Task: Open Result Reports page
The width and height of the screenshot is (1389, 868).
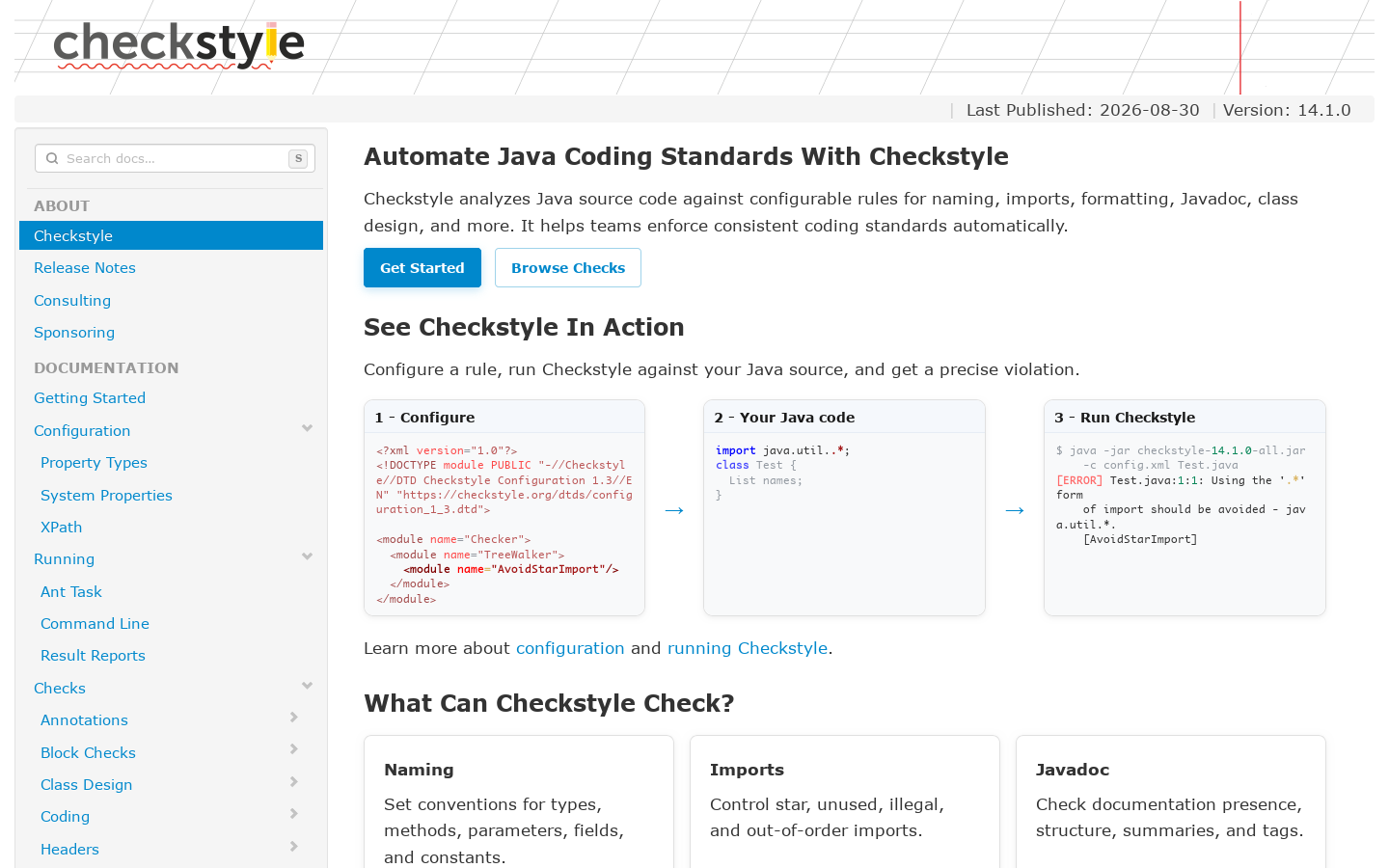Action: [x=93, y=656]
